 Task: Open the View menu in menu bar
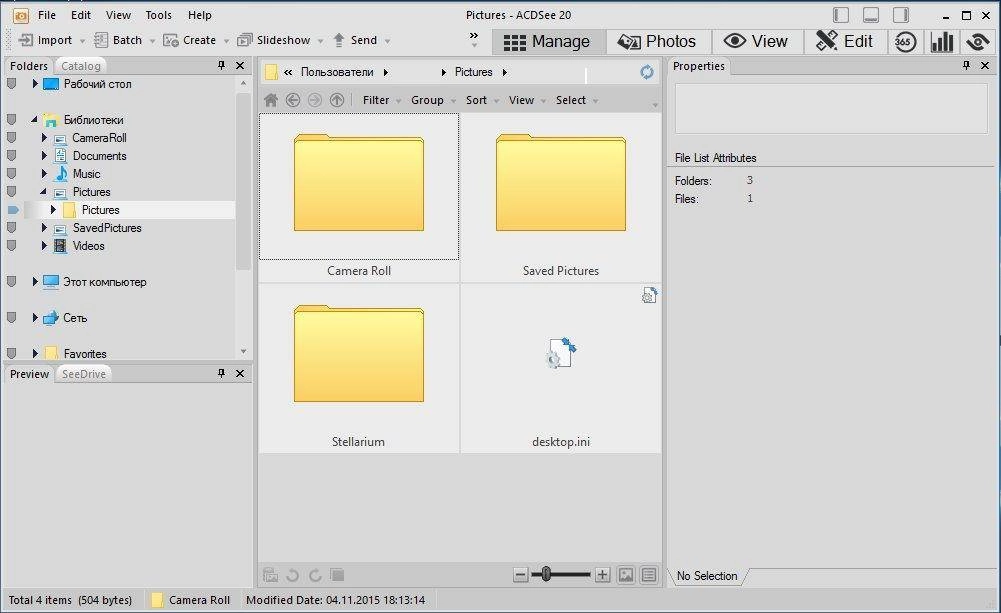tap(118, 15)
